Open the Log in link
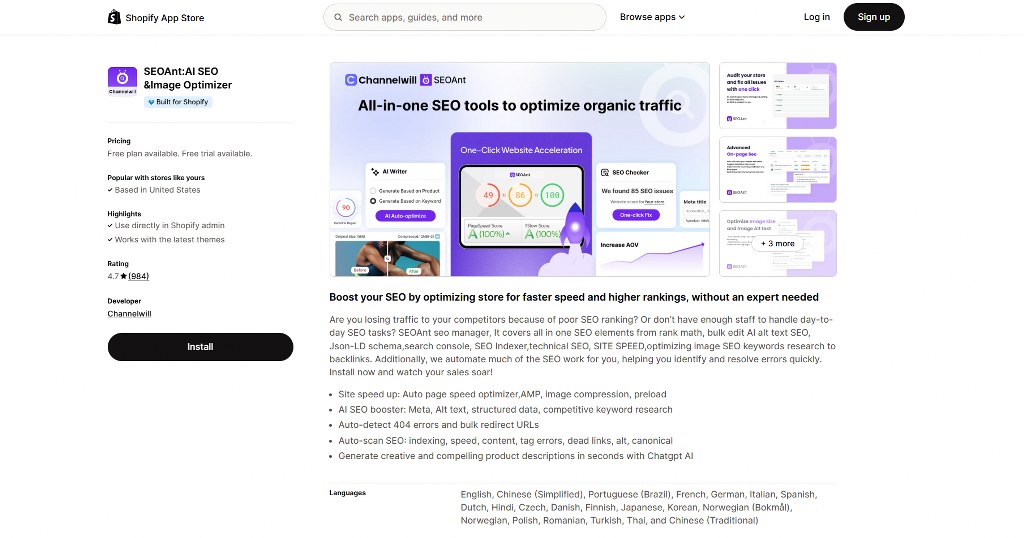This screenshot has height=538, width=1024. pos(816,17)
